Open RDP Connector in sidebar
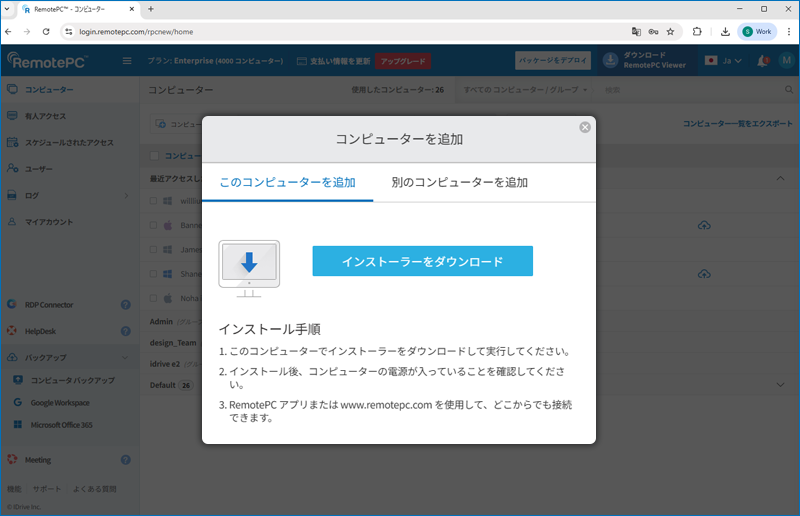The width and height of the screenshot is (800, 516). click(x=49, y=305)
